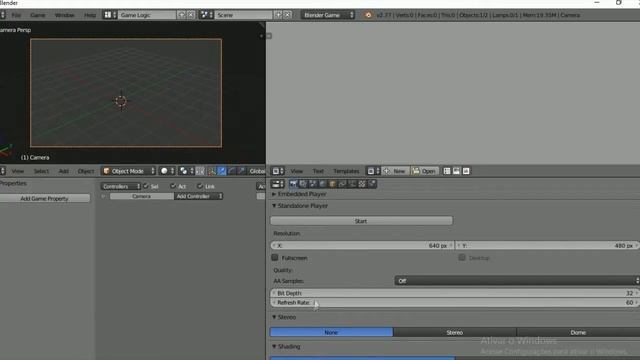The height and width of the screenshot is (360, 640).
Task: Toggle line numbers display
Action: (447, 171)
